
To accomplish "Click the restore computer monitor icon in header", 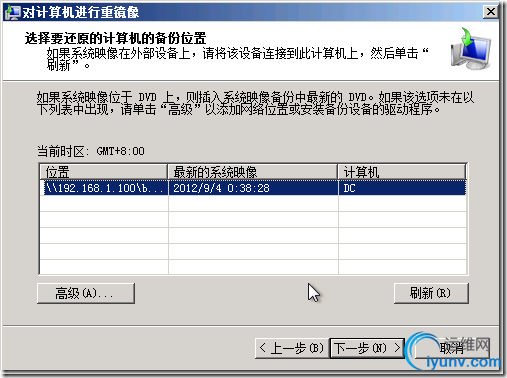I will click(x=470, y=49).
